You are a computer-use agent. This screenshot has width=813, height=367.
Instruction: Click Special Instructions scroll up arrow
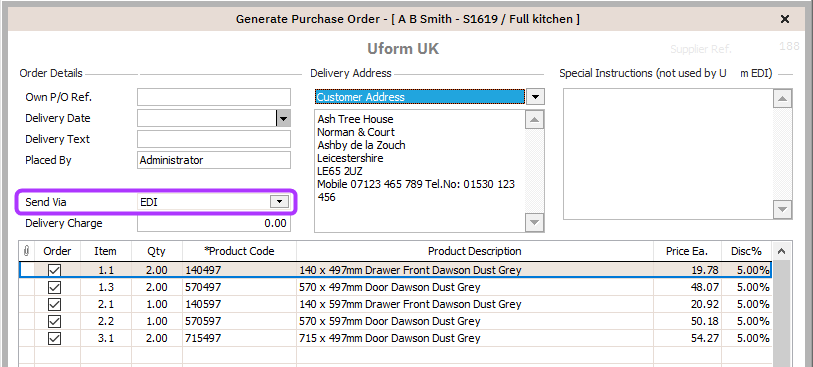(782, 98)
